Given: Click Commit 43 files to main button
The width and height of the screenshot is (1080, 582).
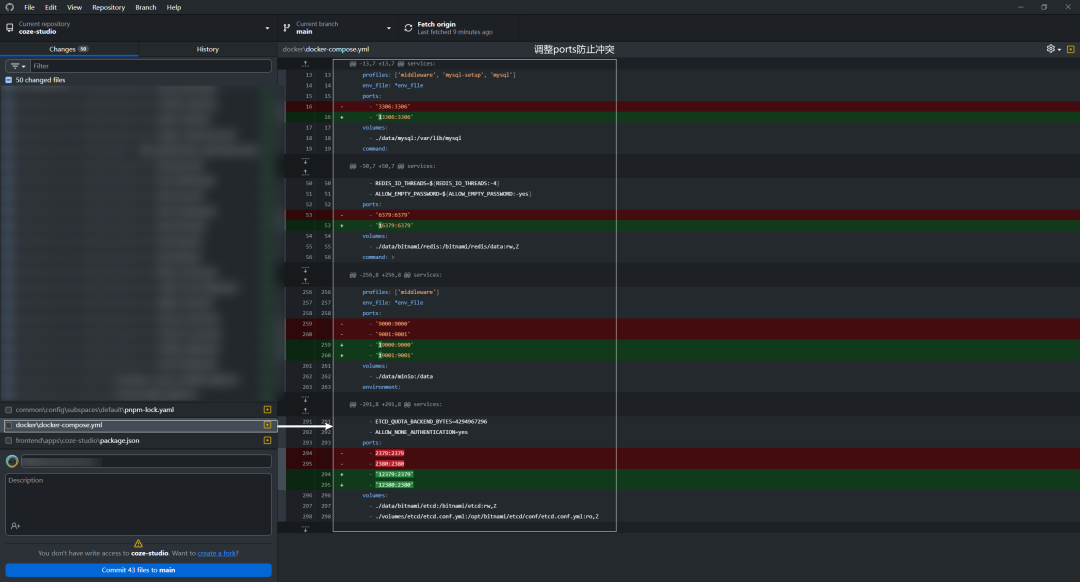Looking at the screenshot, I should (138, 570).
